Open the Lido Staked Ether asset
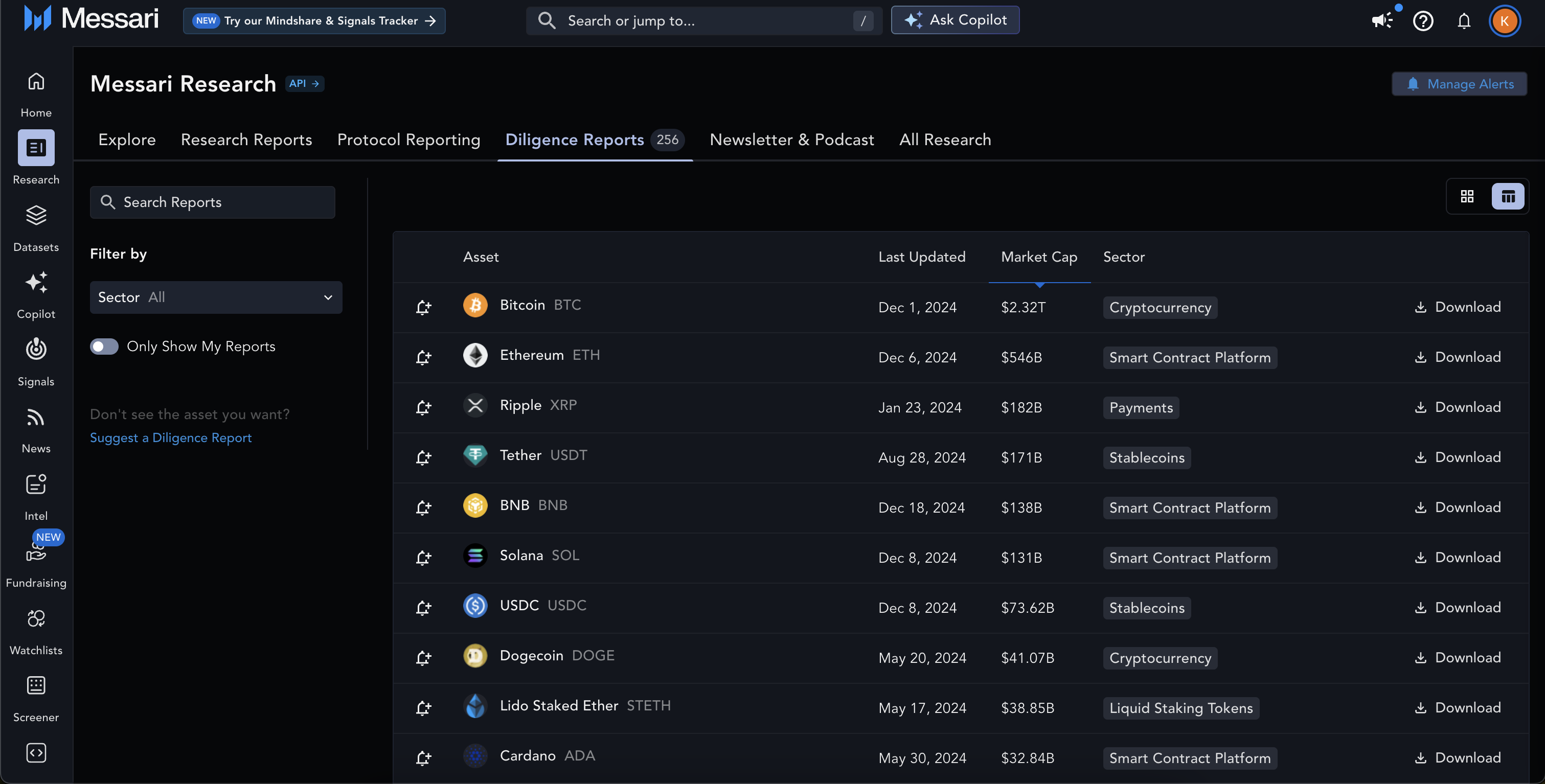Screen dimensions: 1545x784 [567, 706]
